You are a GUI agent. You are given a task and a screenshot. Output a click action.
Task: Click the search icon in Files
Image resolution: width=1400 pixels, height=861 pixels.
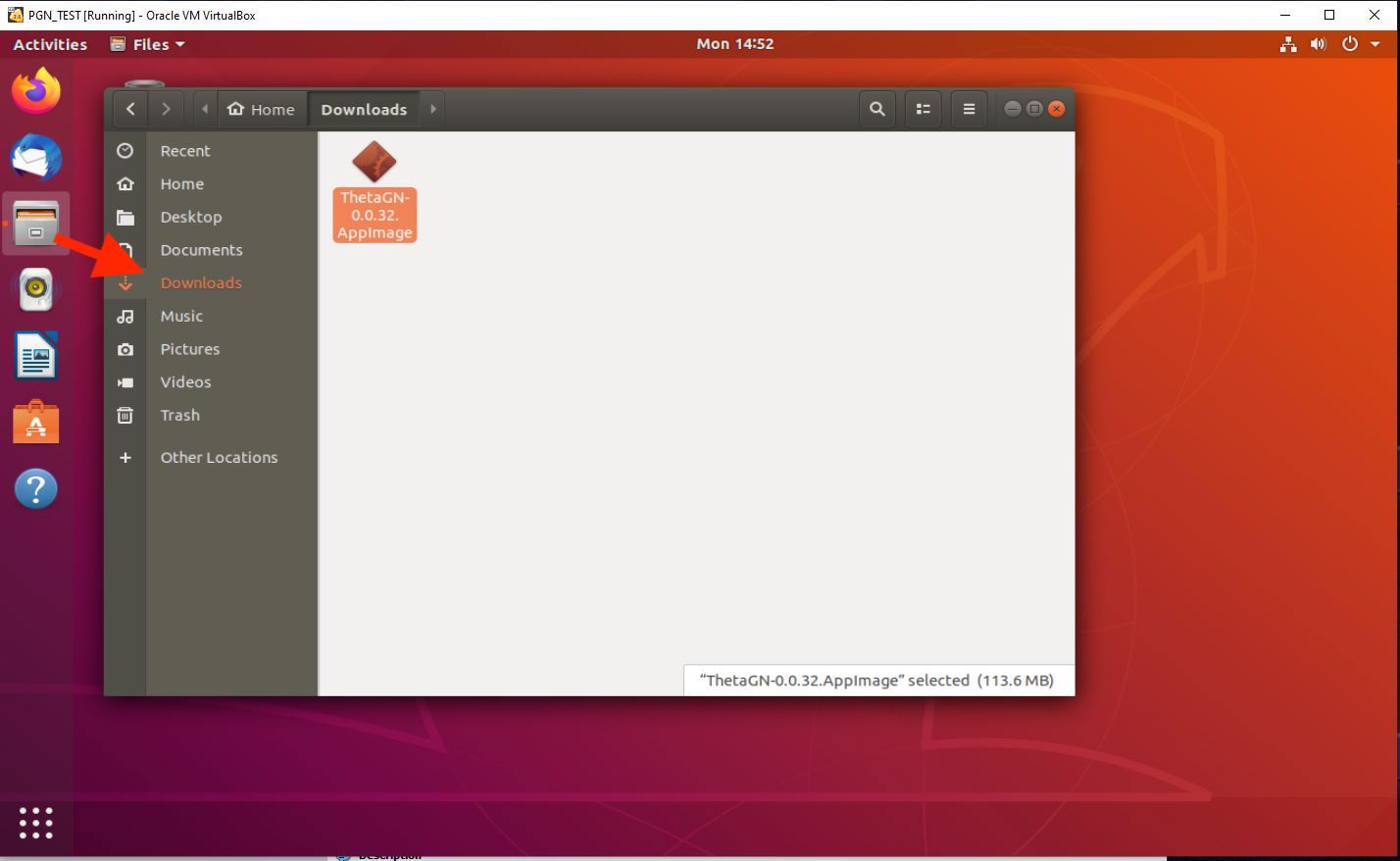click(x=877, y=109)
